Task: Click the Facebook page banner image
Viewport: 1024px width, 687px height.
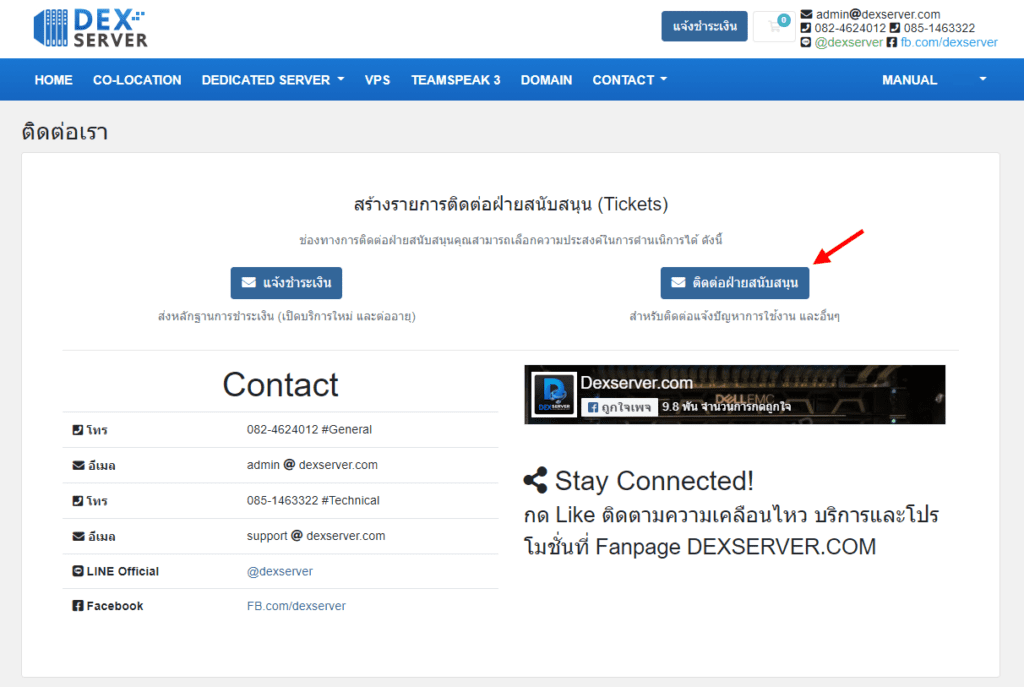Action: coord(735,394)
